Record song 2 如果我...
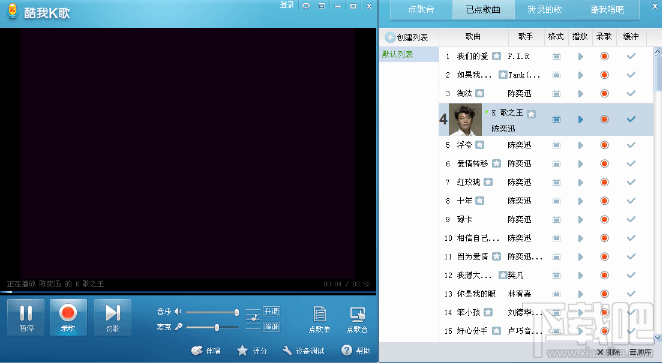Viewport: 662px width, 363px height. (x=605, y=75)
